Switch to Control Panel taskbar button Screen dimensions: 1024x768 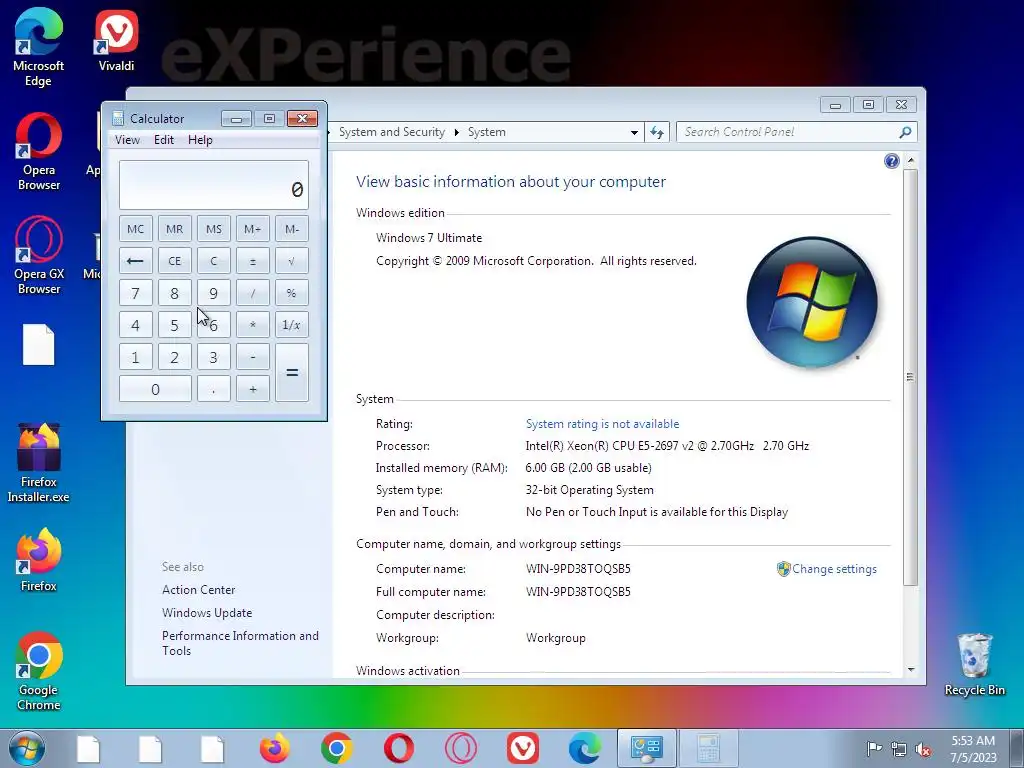[647, 748]
